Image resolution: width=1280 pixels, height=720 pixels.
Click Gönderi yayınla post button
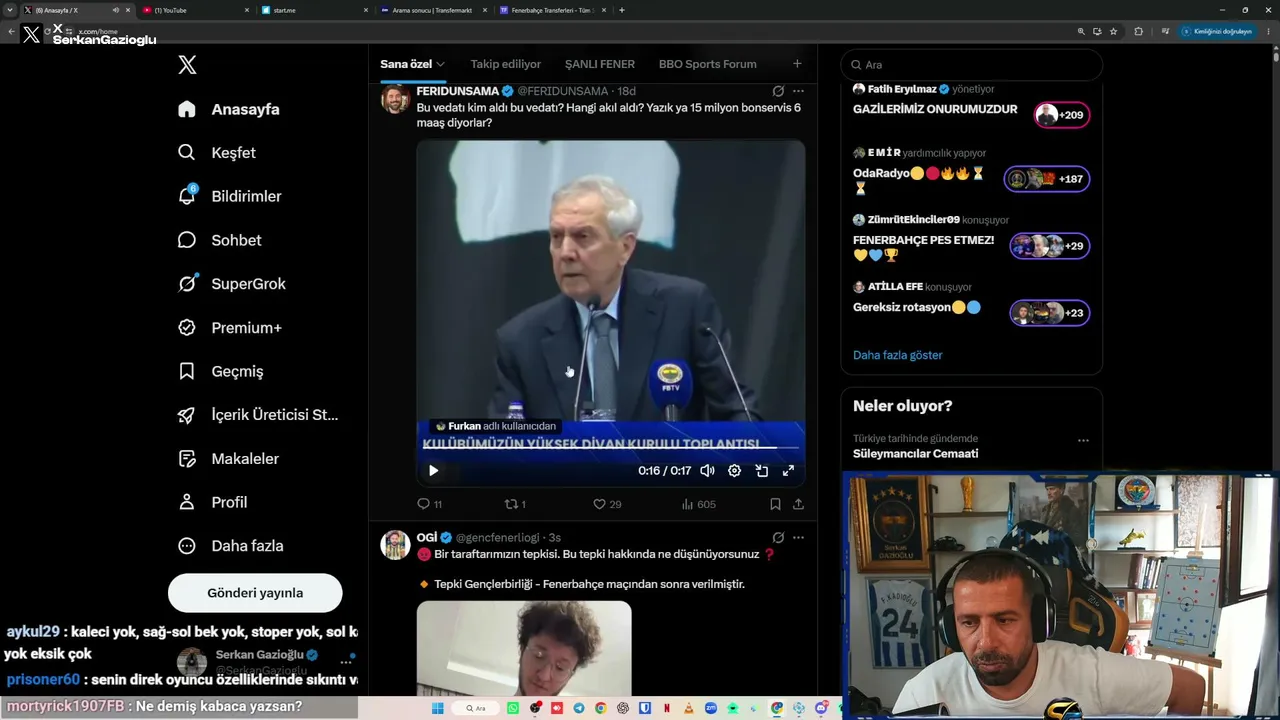(255, 593)
